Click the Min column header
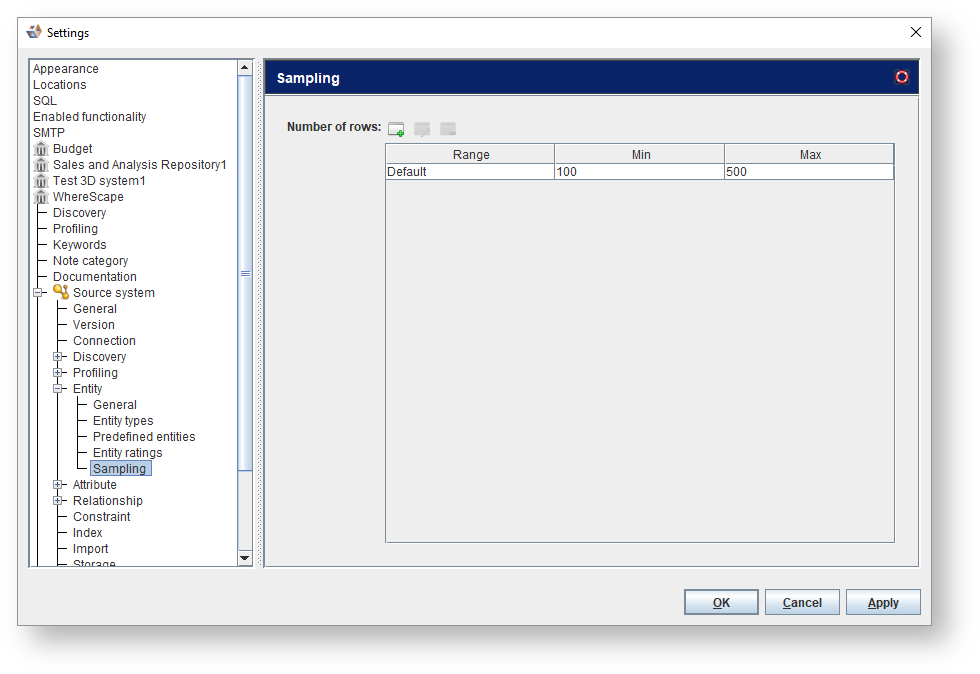Viewport: 980px width, 674px height. (640, 154)
